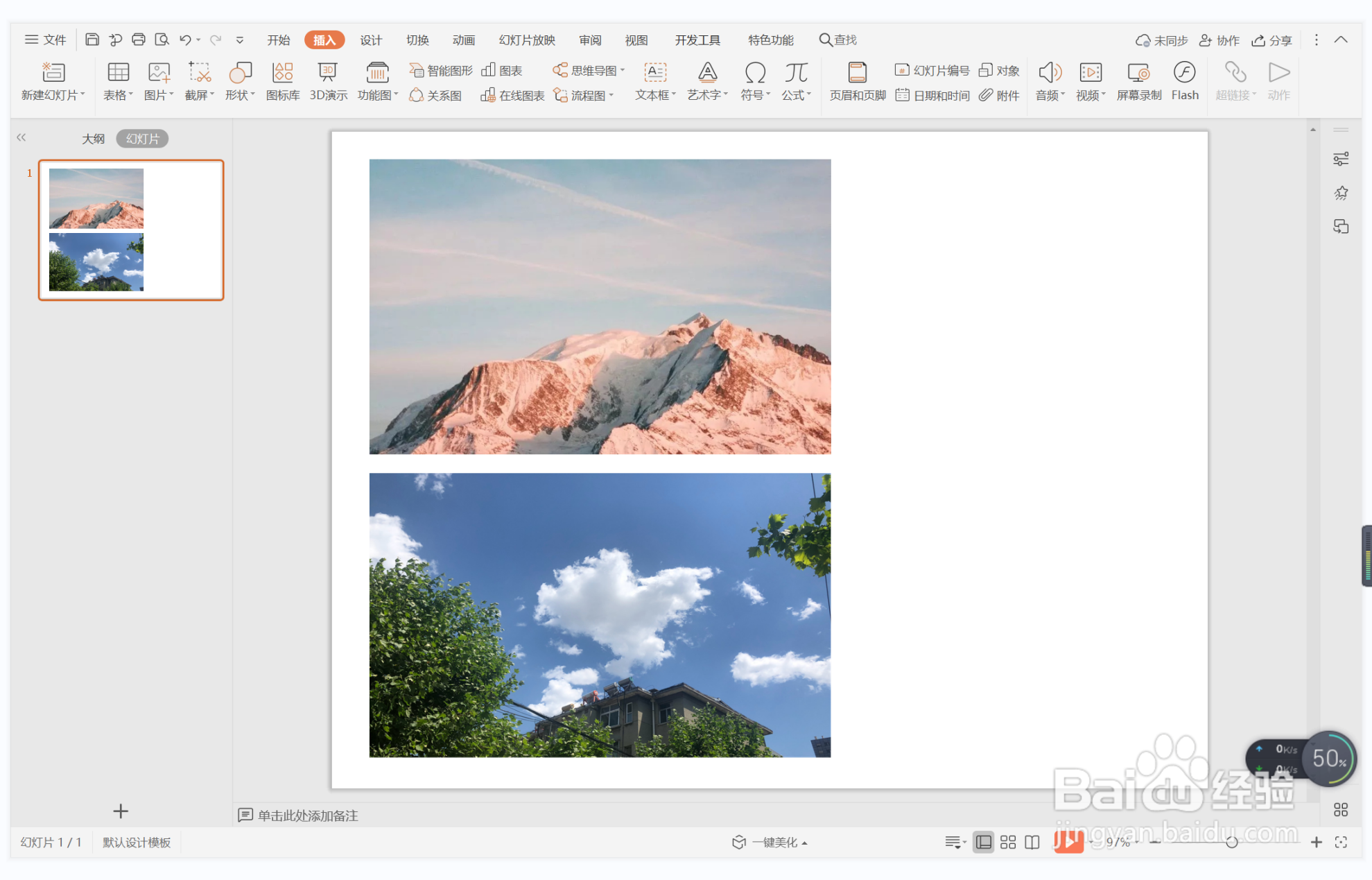Image resolution: width=1372 pixels, height=880 pixels.
Task: Click the Picture (图片) insert icon
Action: [159, 73]
